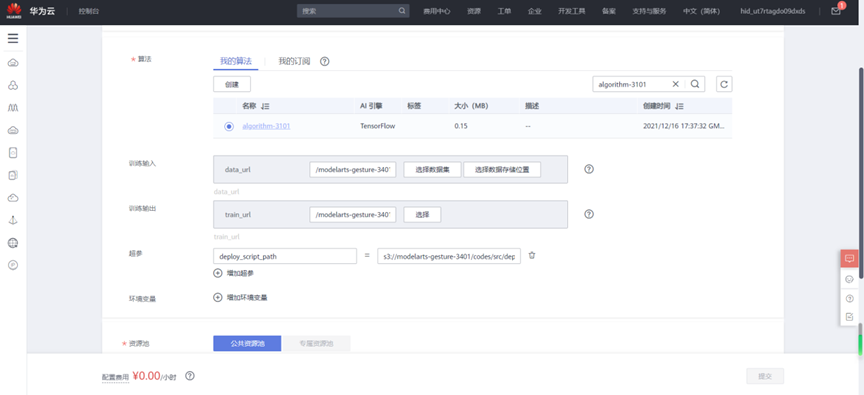Click the cloud upload icon in the sidebar
The image size is (864, 395).
[13, 198]
